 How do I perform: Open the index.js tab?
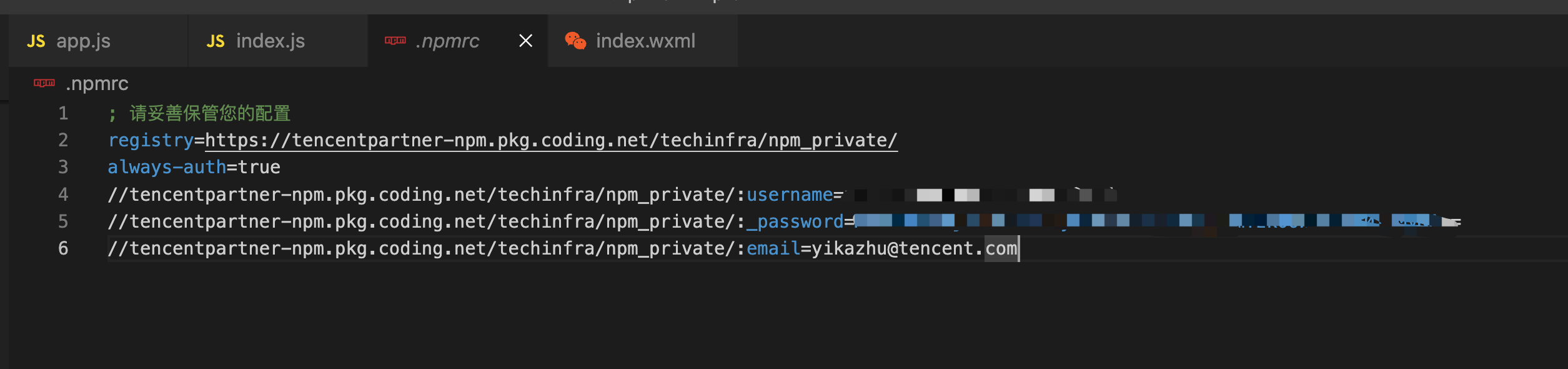pyautogui.click(x=278, y=41)
